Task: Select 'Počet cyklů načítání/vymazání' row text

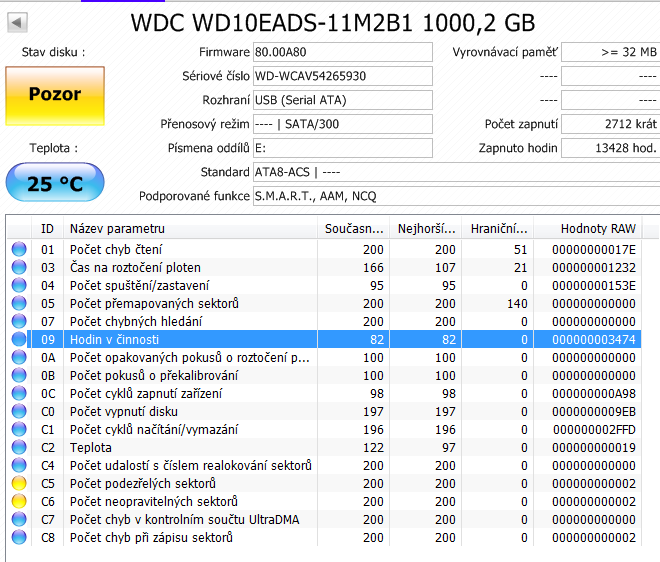Action: coord(154,430)
